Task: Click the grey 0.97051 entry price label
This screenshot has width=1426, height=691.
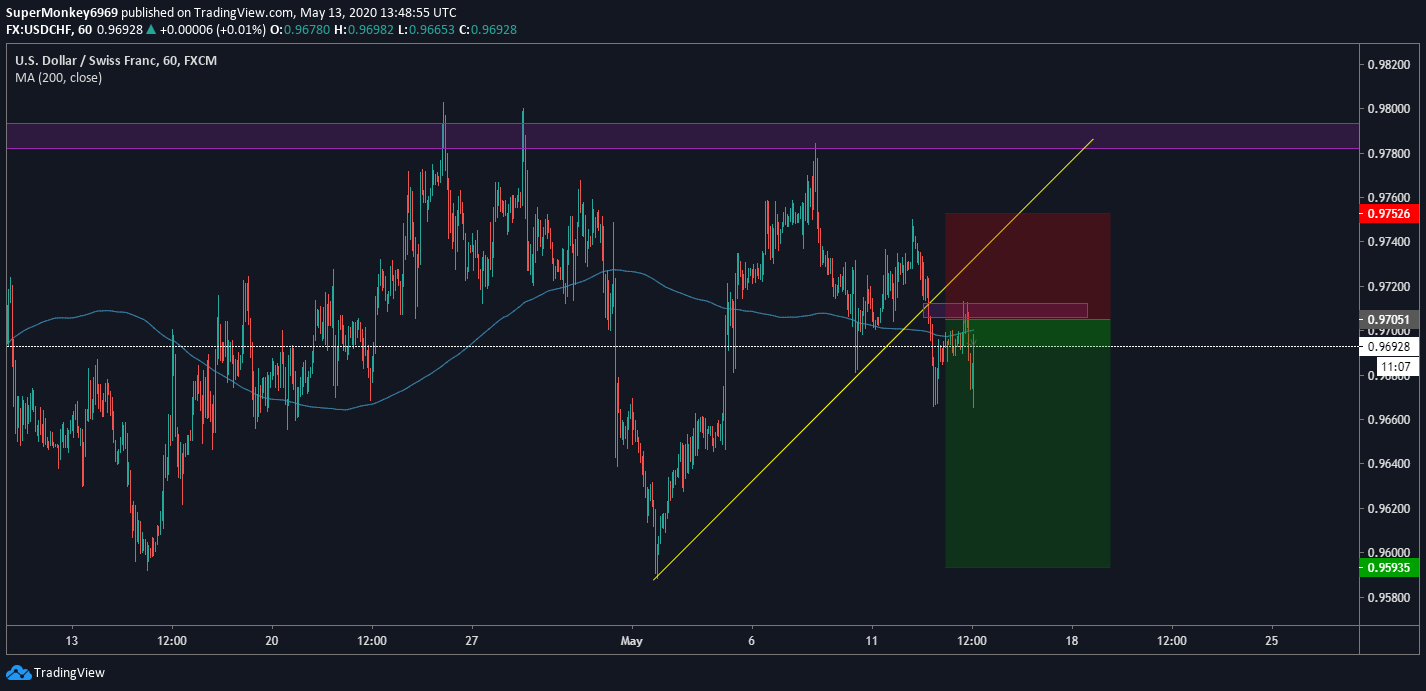Action: (1389, 320)
